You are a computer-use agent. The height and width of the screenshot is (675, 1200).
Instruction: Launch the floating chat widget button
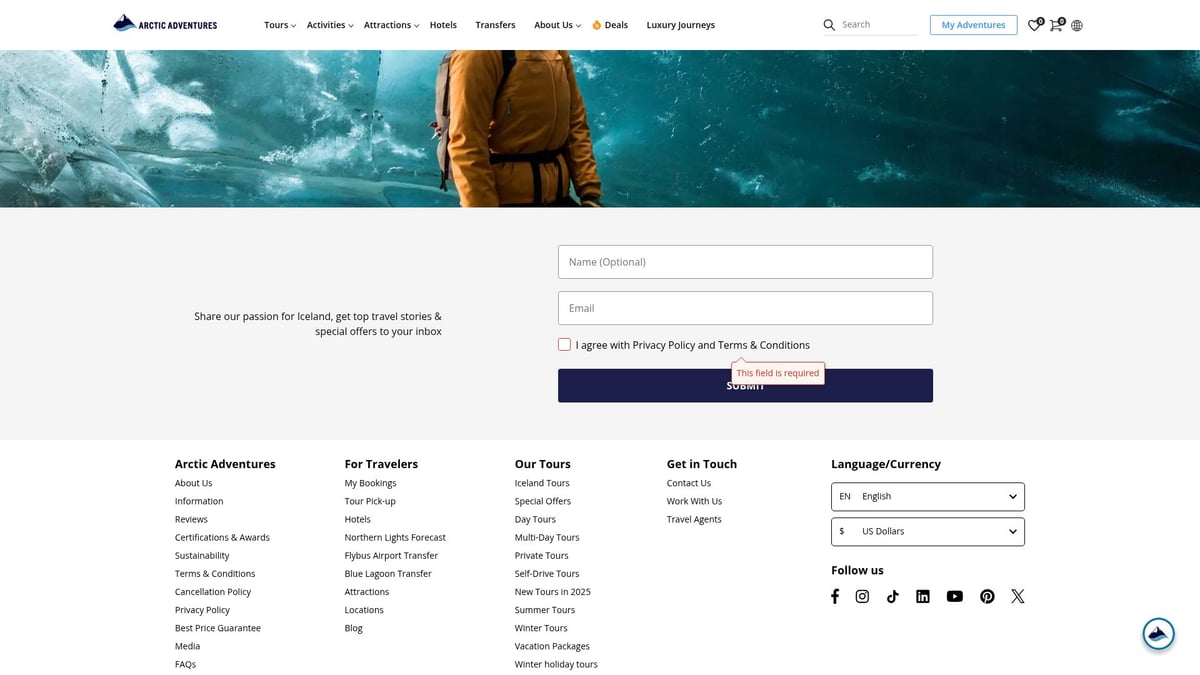1158,633
